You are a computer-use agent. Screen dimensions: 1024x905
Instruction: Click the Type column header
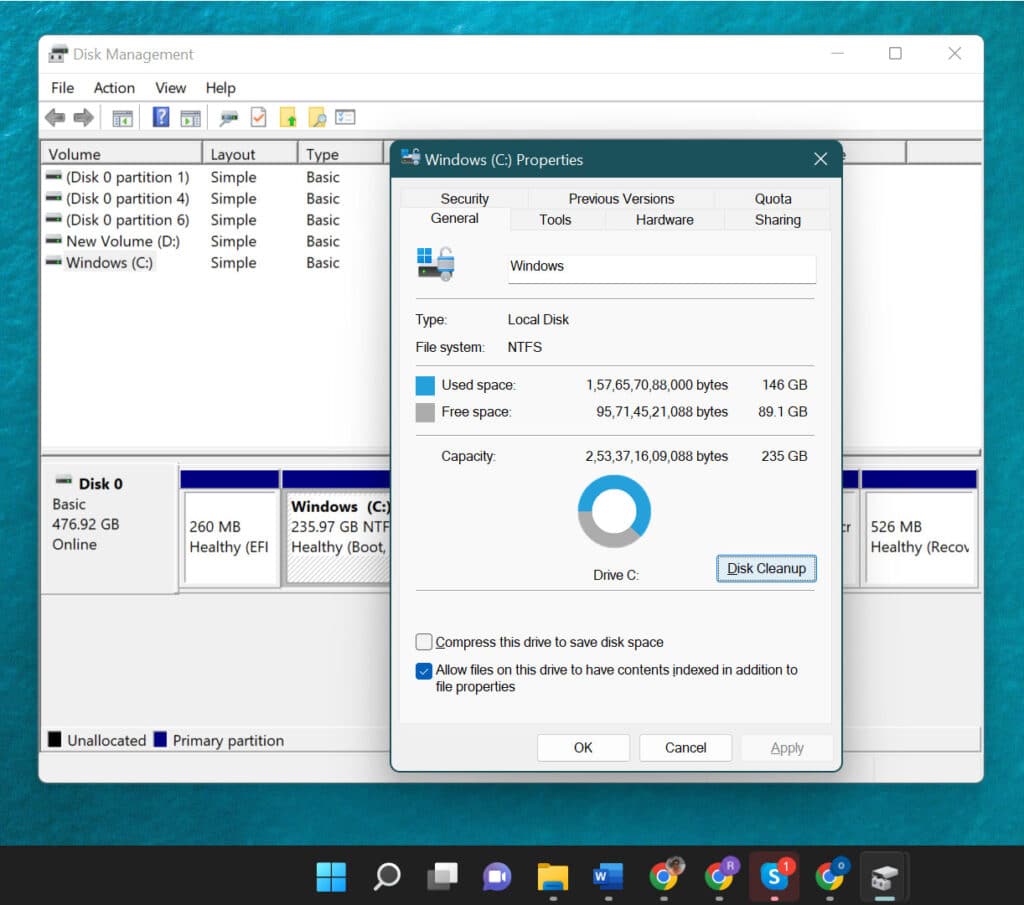[341, 154]
